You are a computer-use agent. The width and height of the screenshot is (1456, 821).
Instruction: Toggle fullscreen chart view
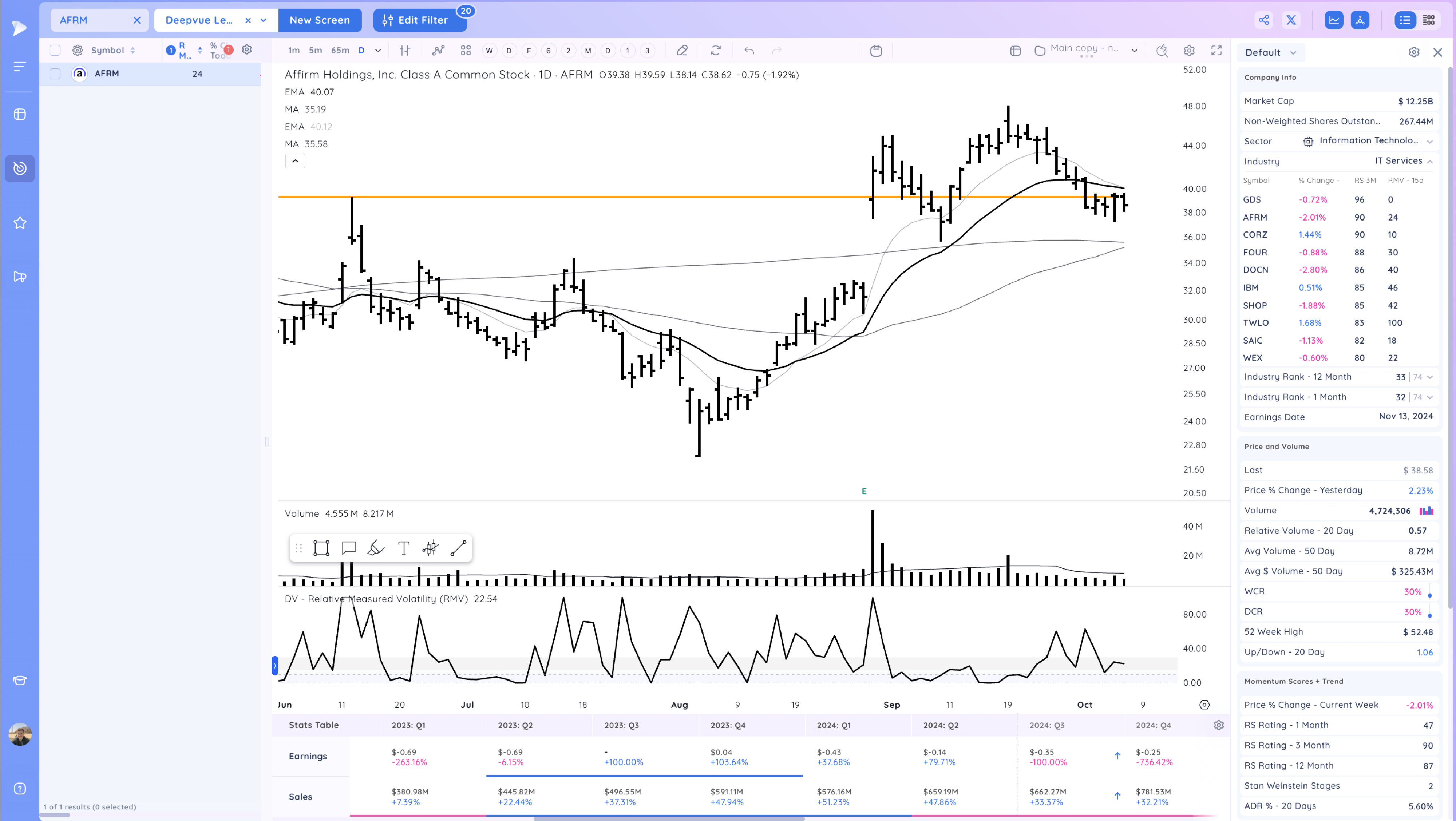coord(1216,51)
